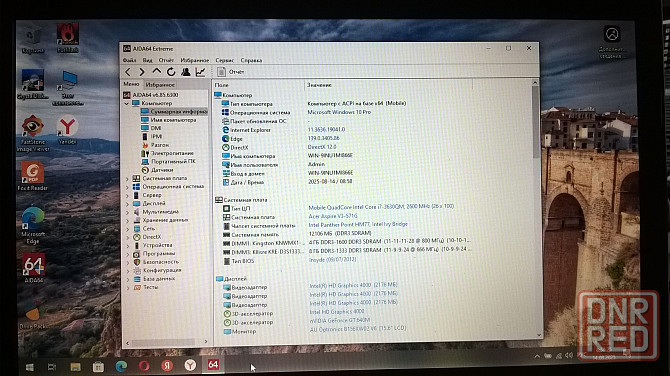Open the Справка menu
The width and height of the screenshot is (670, 376).
point(251,60)
